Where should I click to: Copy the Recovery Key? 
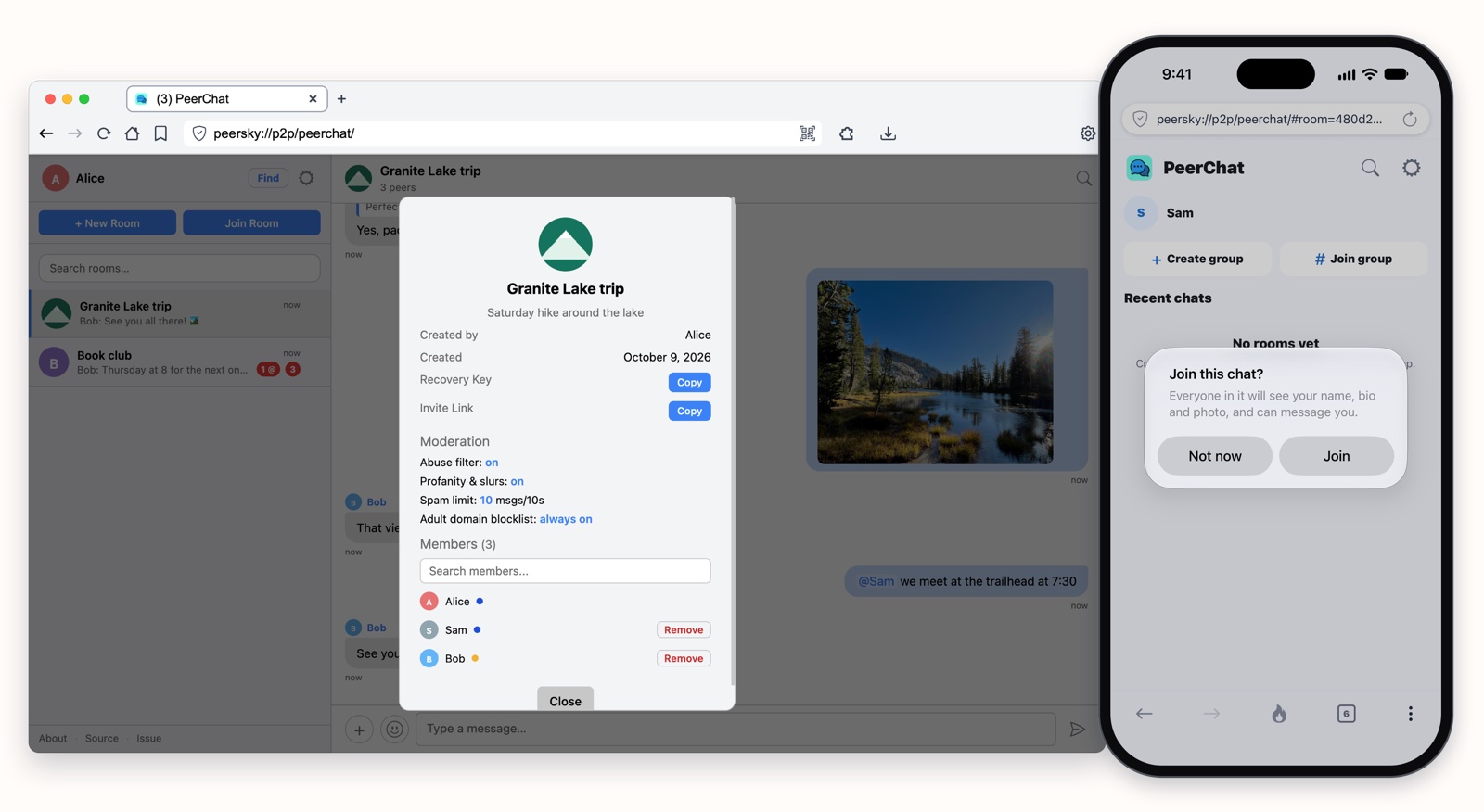pyautogui.click(x=689, y=382)
